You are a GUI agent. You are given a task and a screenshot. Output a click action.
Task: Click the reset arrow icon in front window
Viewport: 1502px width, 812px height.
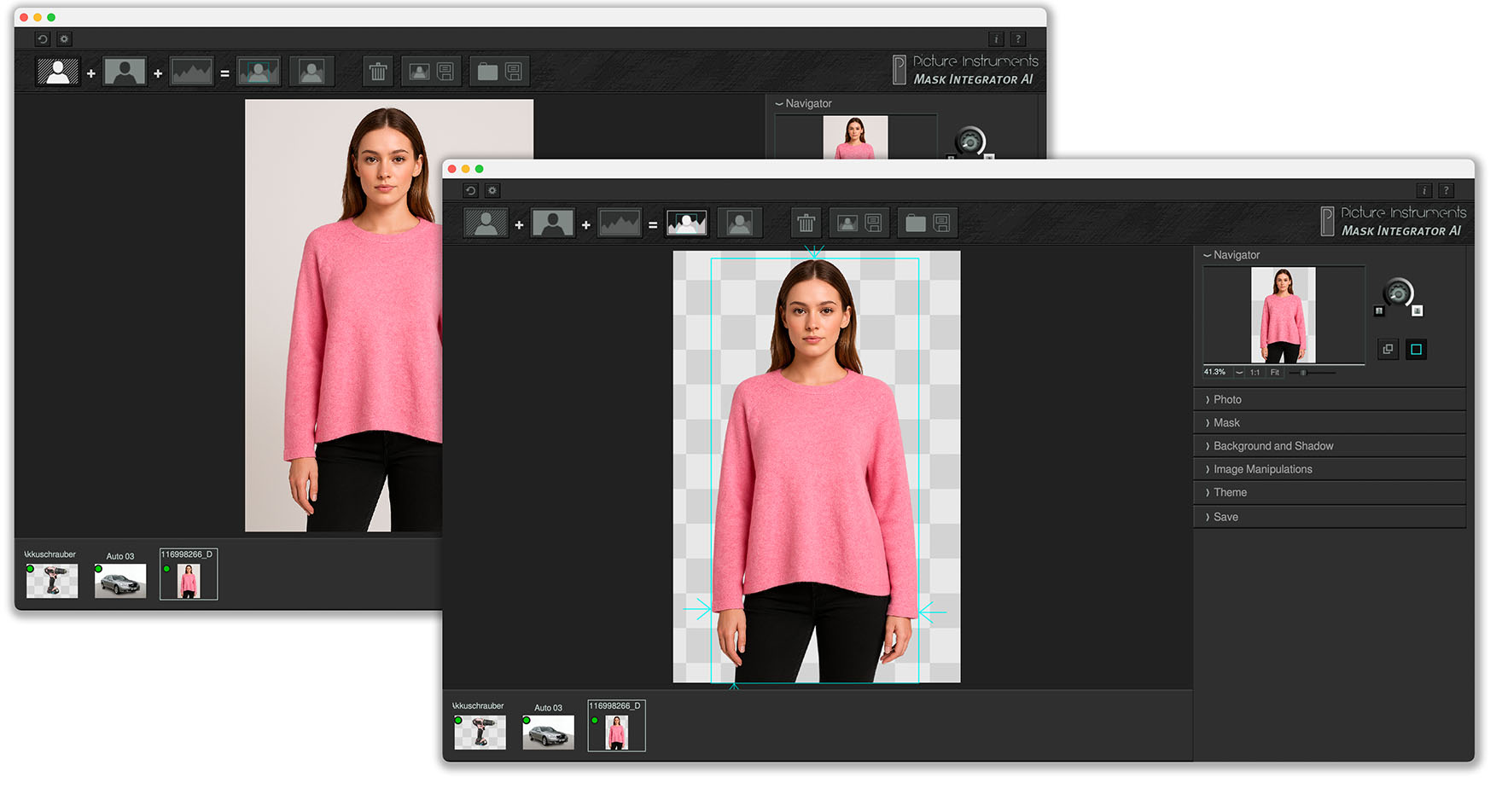(x=470, y=191)
